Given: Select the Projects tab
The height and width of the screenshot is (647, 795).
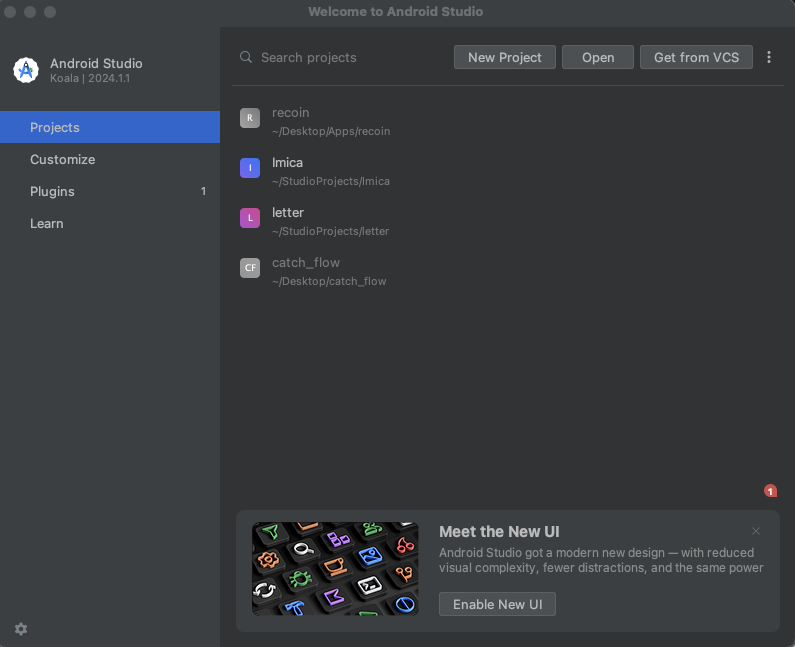Looking at the screenshot, I should coord(110,127).
